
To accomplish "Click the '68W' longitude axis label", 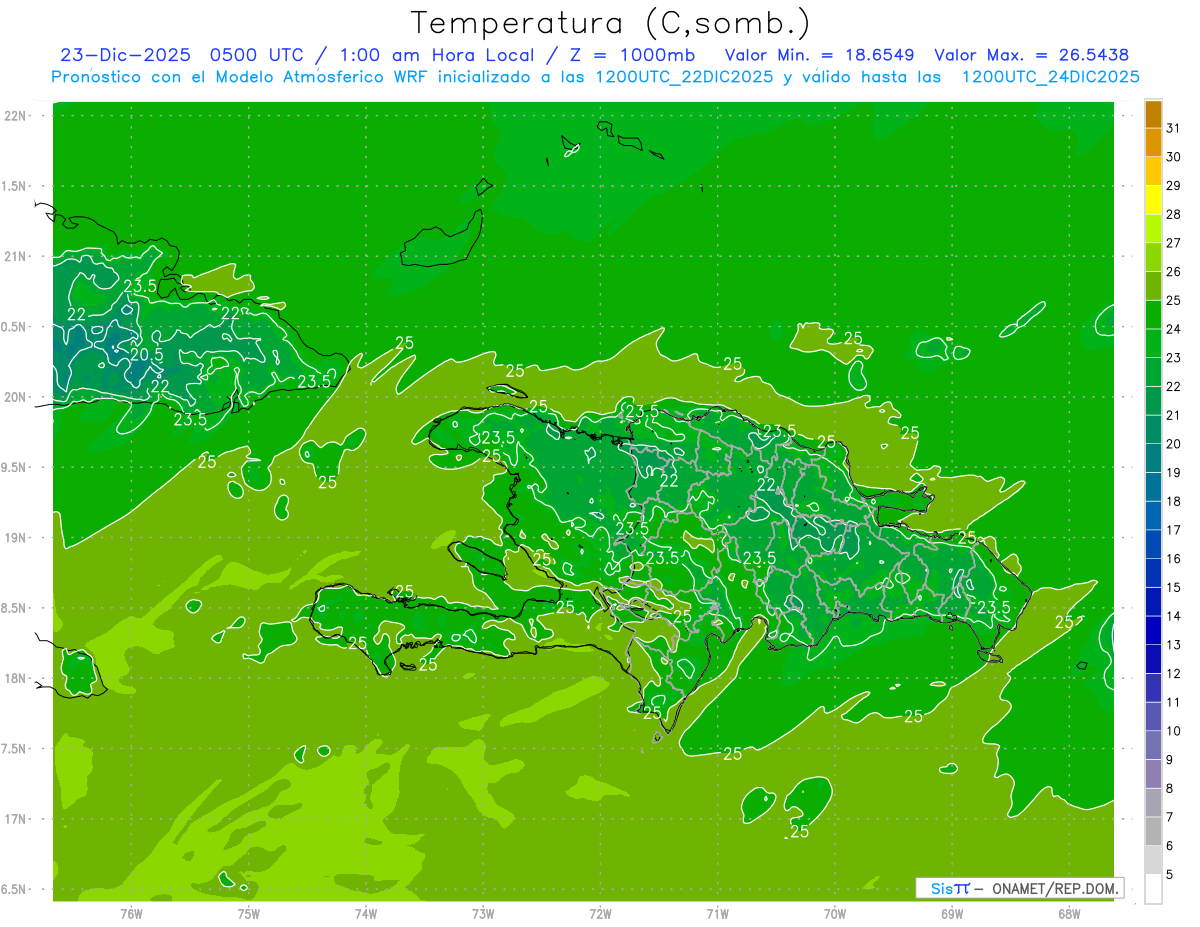I will 1069,913.
